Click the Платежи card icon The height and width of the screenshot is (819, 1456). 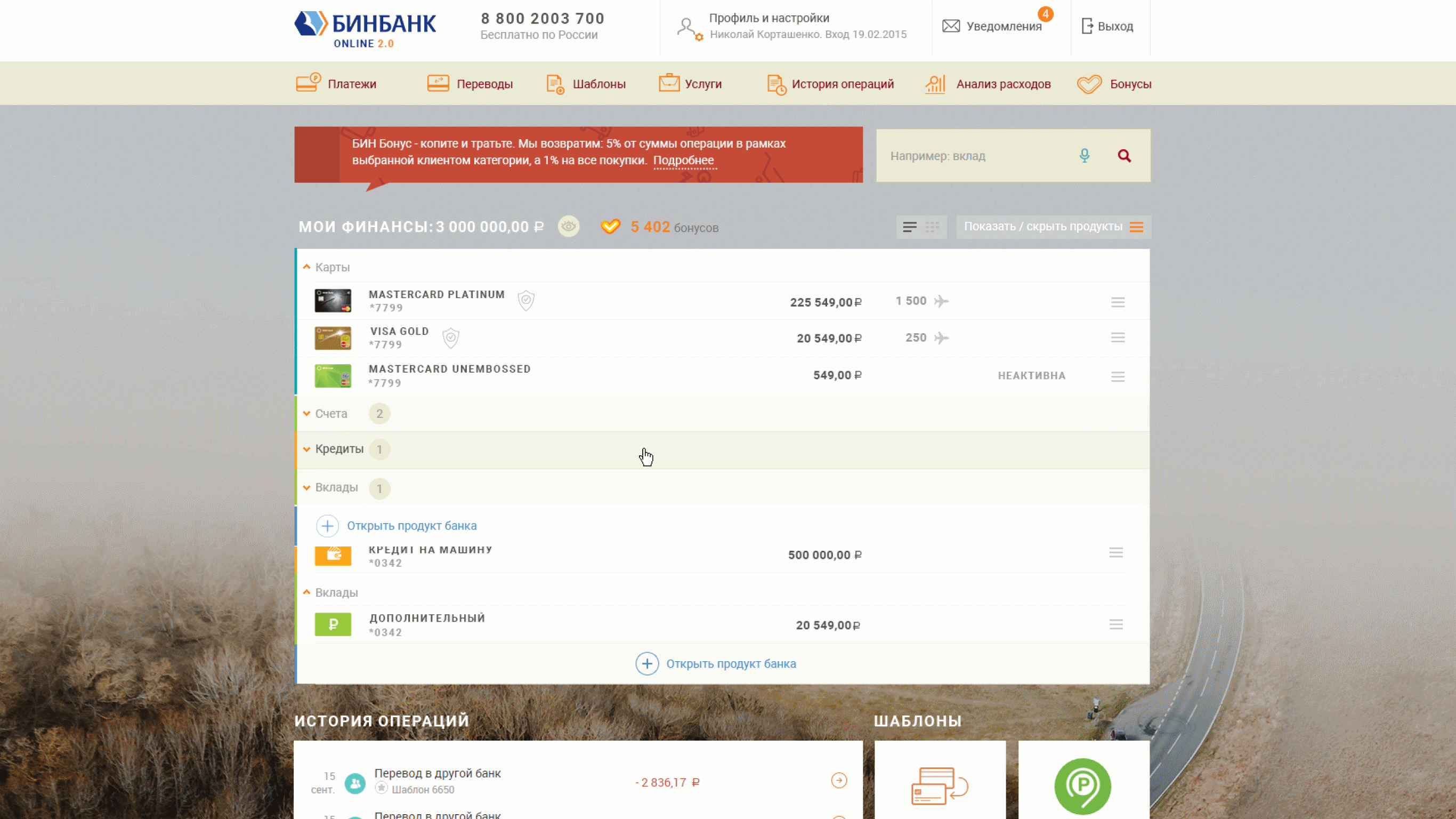pyautogui.click(x=309, y=83)
